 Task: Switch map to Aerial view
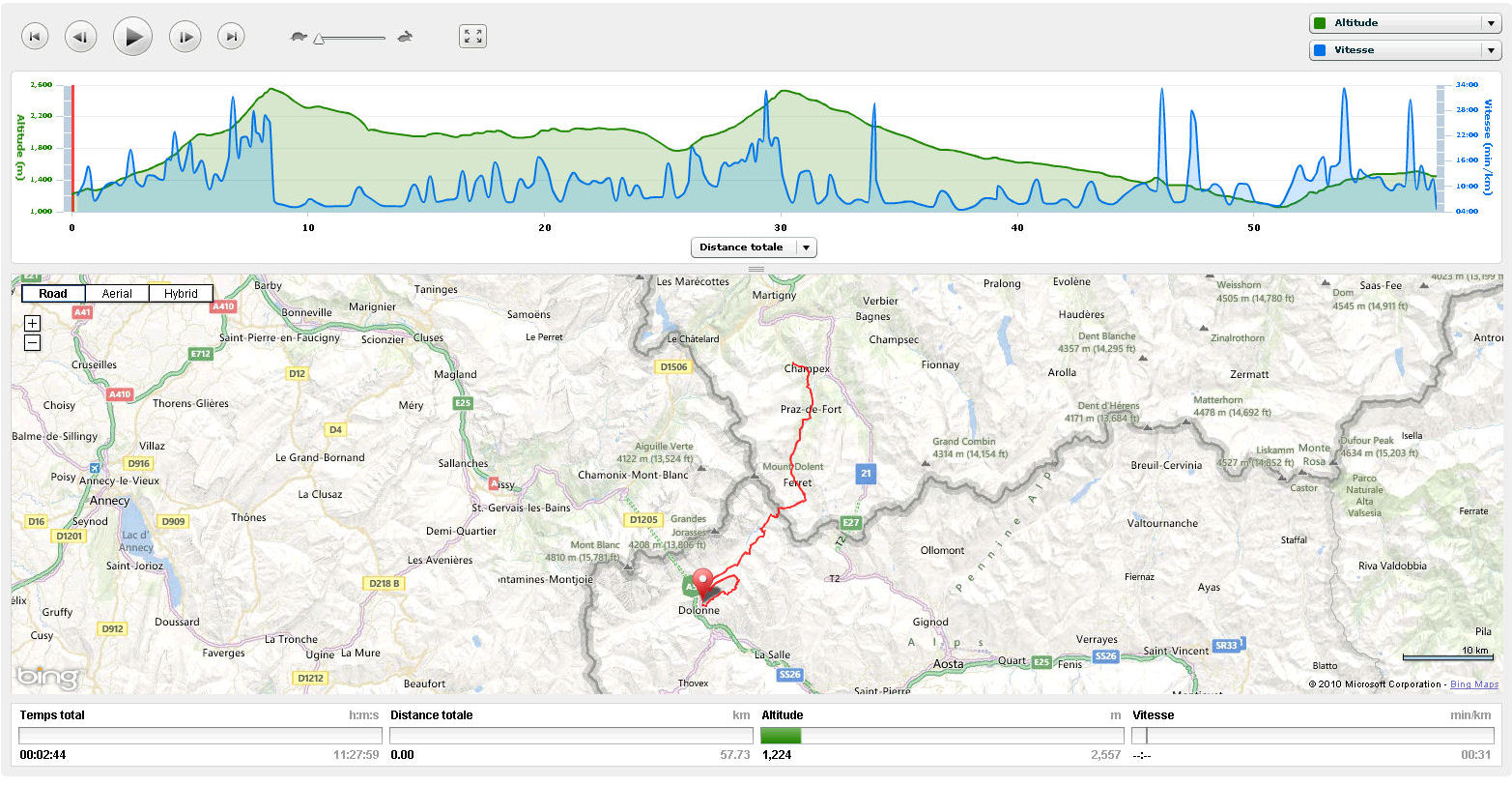pyautogui.click(x=117, y=294)
